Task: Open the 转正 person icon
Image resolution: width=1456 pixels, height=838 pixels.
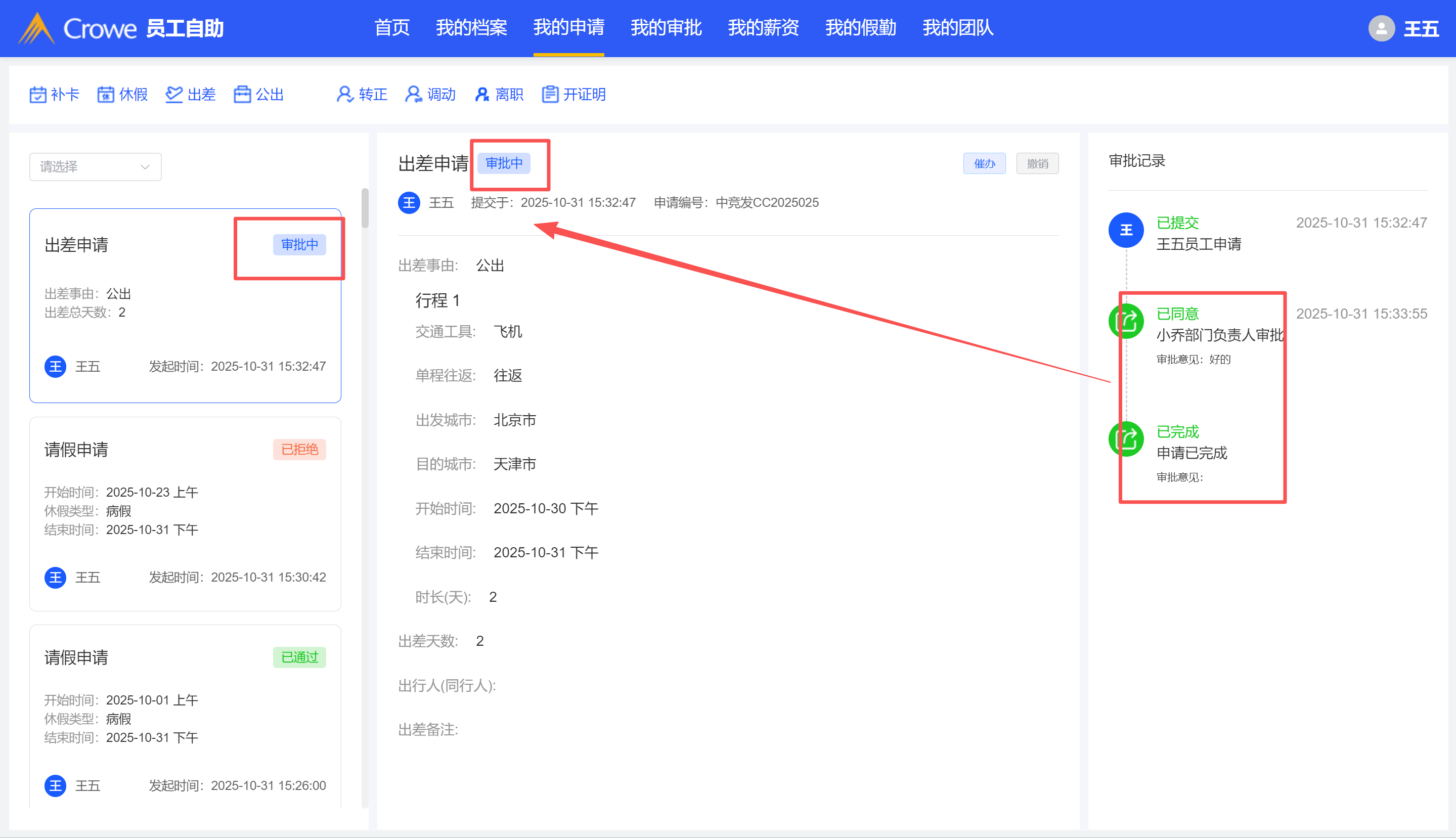Action: [x=345, y=95]
